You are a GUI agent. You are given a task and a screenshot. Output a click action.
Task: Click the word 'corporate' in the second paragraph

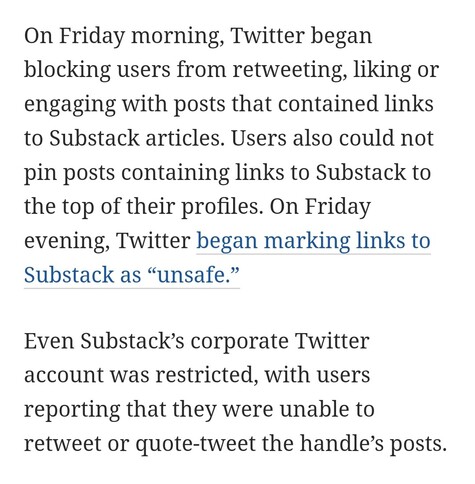(x=239, y=342)
